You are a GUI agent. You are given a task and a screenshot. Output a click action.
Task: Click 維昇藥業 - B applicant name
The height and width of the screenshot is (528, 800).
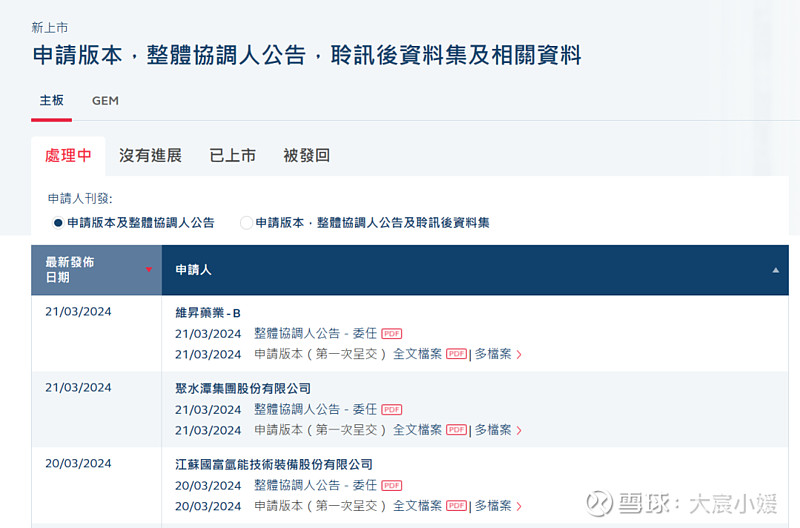coord(208,313)
